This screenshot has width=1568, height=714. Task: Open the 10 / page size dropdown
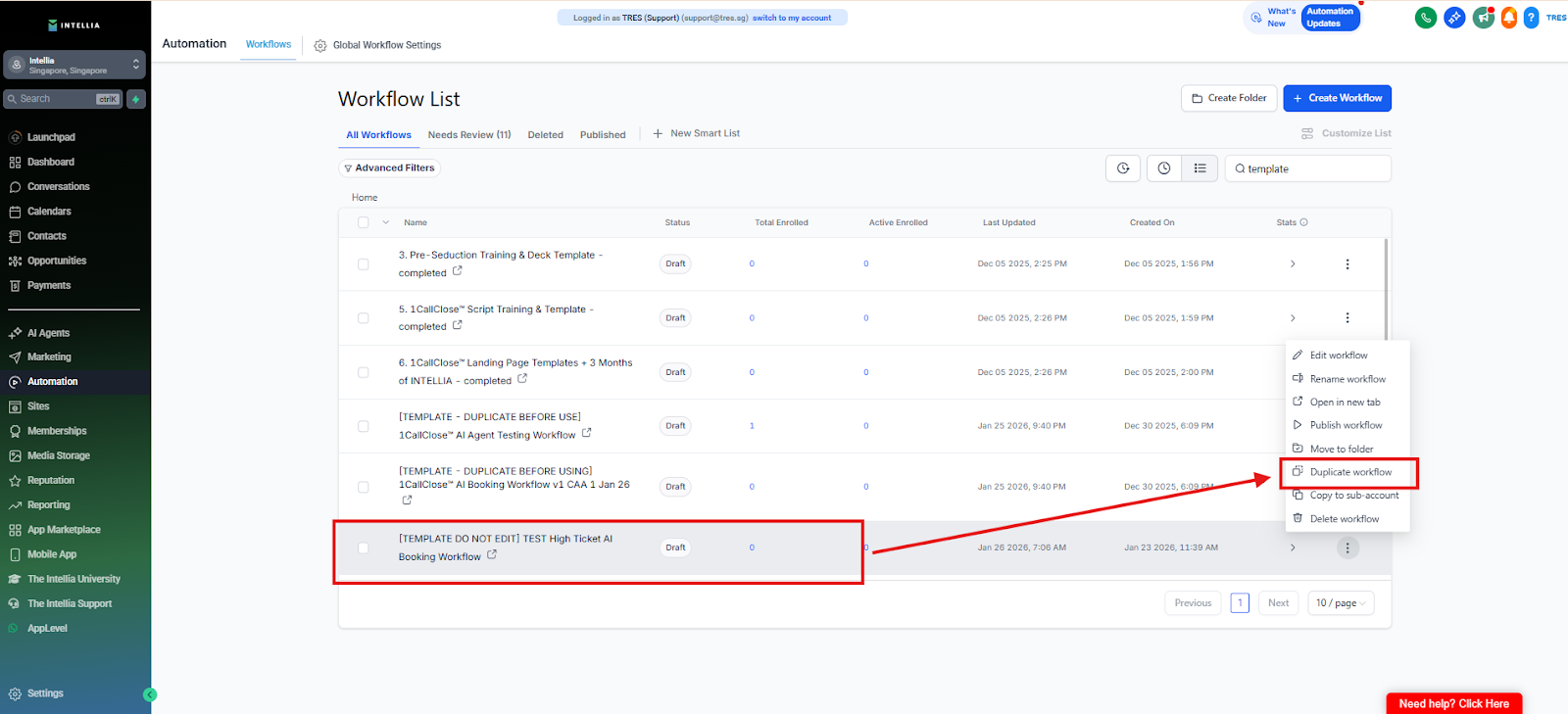tap(1341, 603)
